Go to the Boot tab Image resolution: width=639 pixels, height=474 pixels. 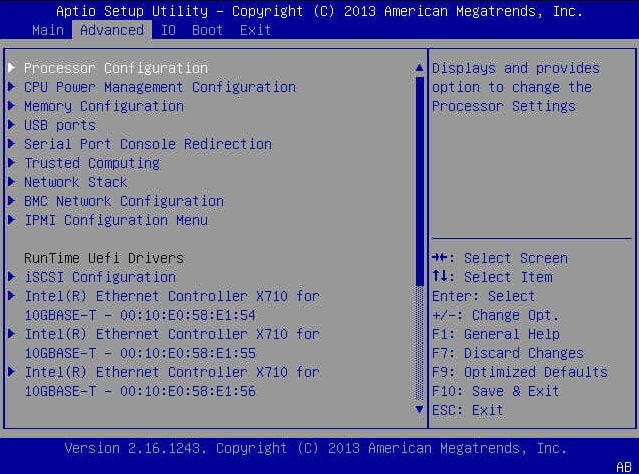[x=207, y=30]
